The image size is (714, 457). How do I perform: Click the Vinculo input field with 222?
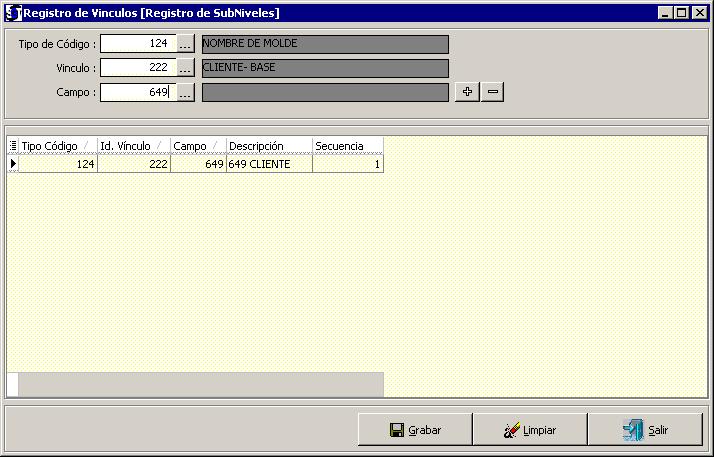138,68
